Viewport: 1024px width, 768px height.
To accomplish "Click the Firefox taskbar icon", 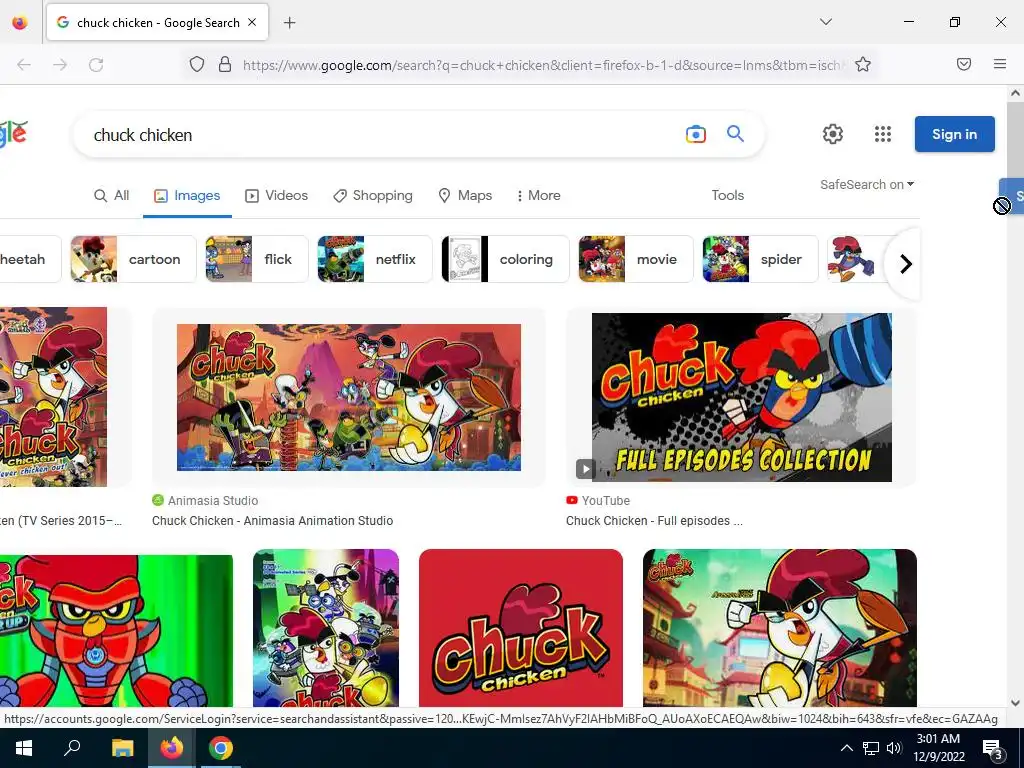I will tap(171, 748).
